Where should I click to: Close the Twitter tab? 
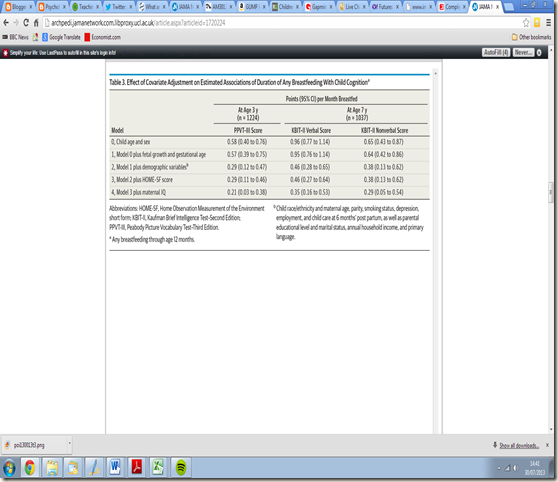pos(131,7)
